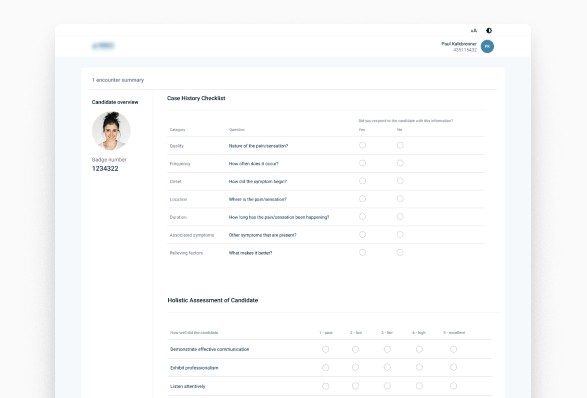The height and width of the screenshot is (398, 587).
Task: Rate Exhibit professionalism as 3 - fair
Action: coord(387,367)
